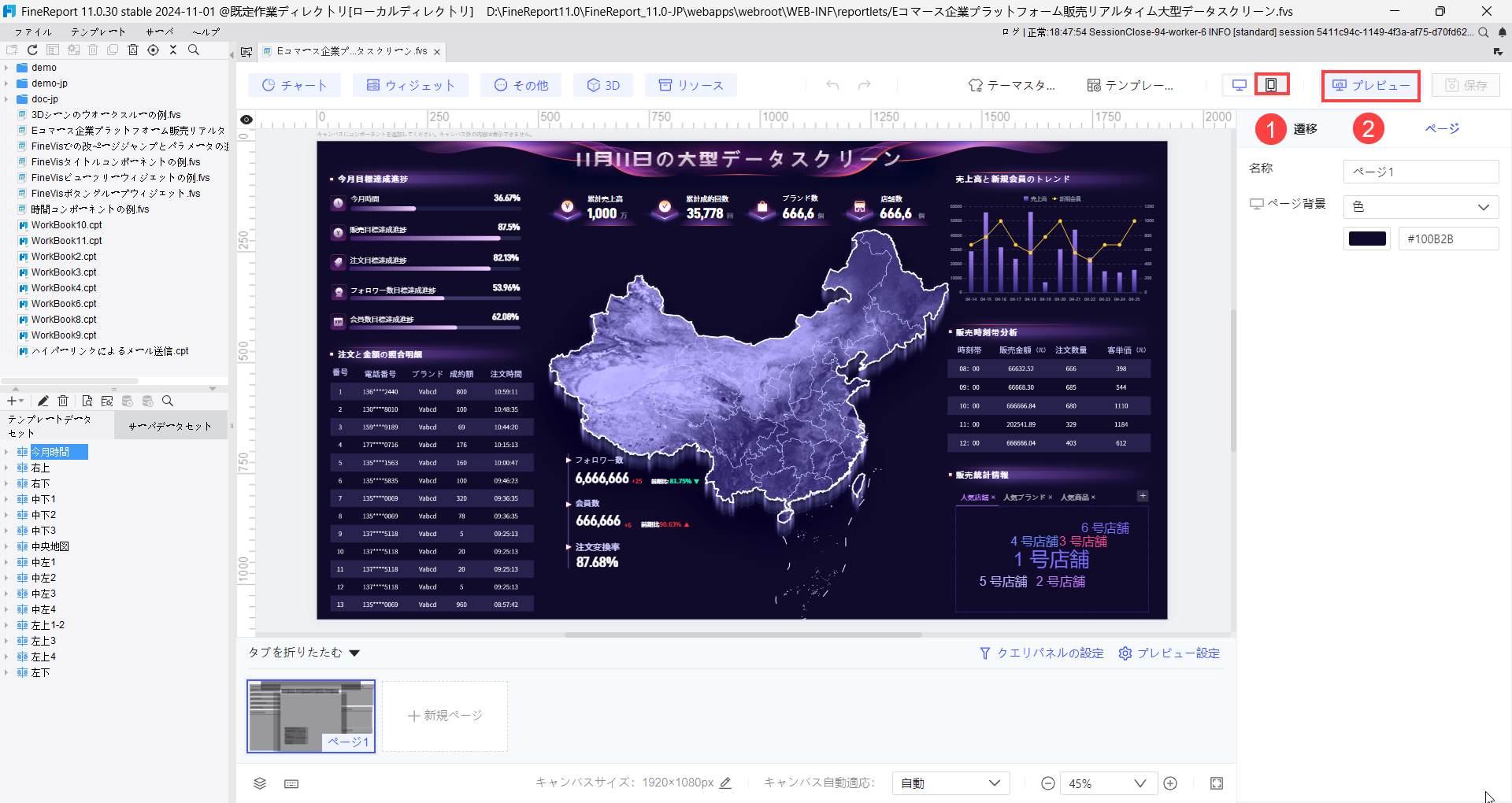Click the undo arrow in the designer toolbar
The width and height of the screenshot is (1512, 803).
pyautogui.click(x=832, y=85)
